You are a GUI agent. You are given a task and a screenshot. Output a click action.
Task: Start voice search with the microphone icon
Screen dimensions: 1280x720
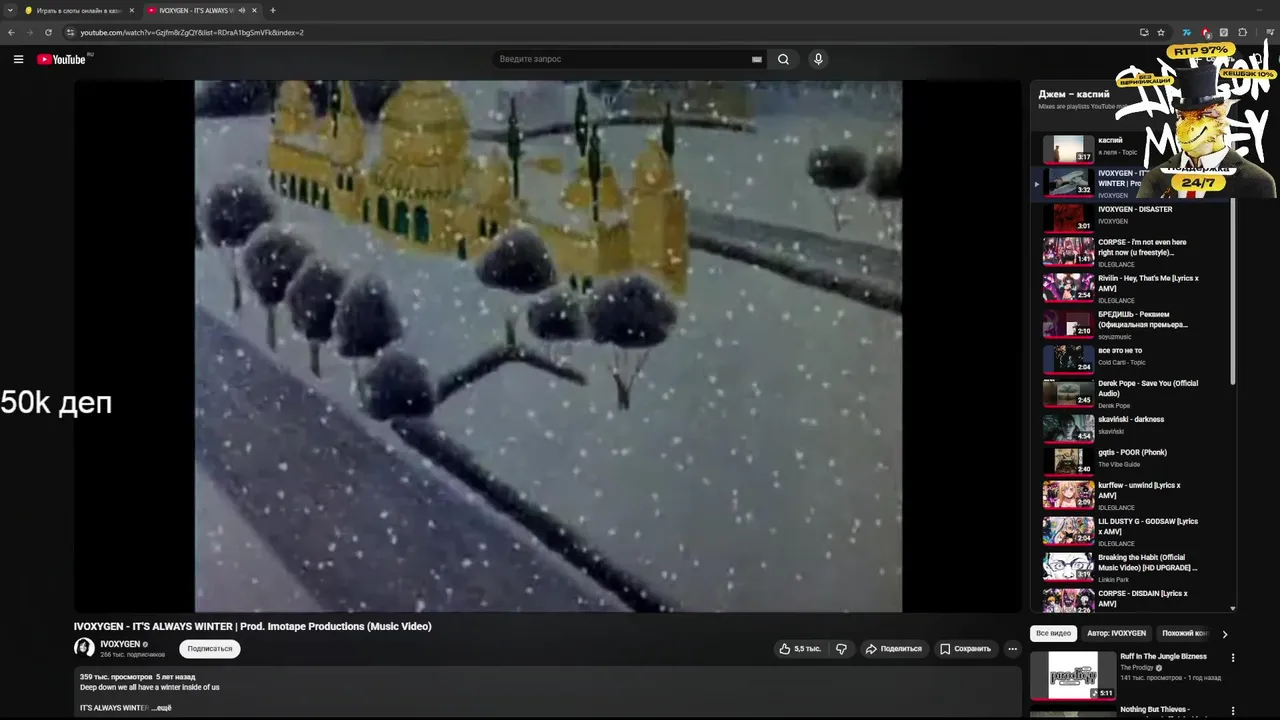(x=818, y=59)
